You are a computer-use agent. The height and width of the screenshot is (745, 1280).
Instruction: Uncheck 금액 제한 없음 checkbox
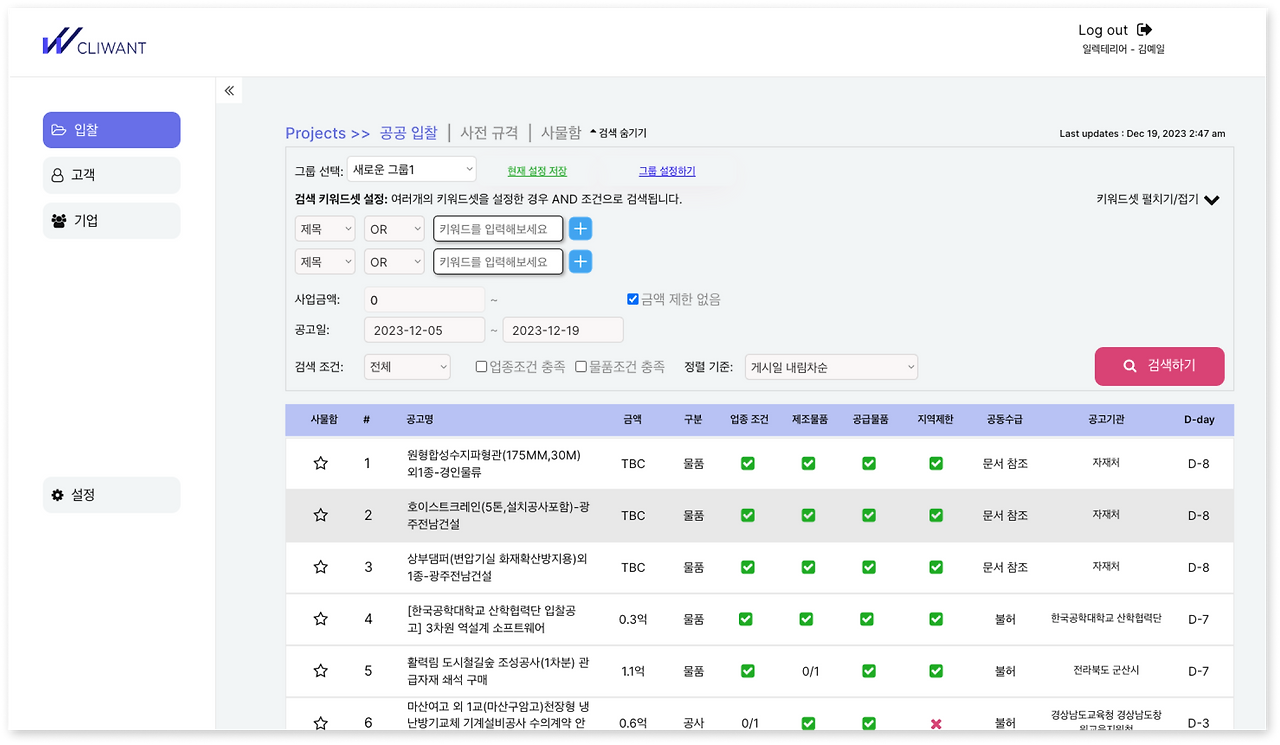point(632,299)
